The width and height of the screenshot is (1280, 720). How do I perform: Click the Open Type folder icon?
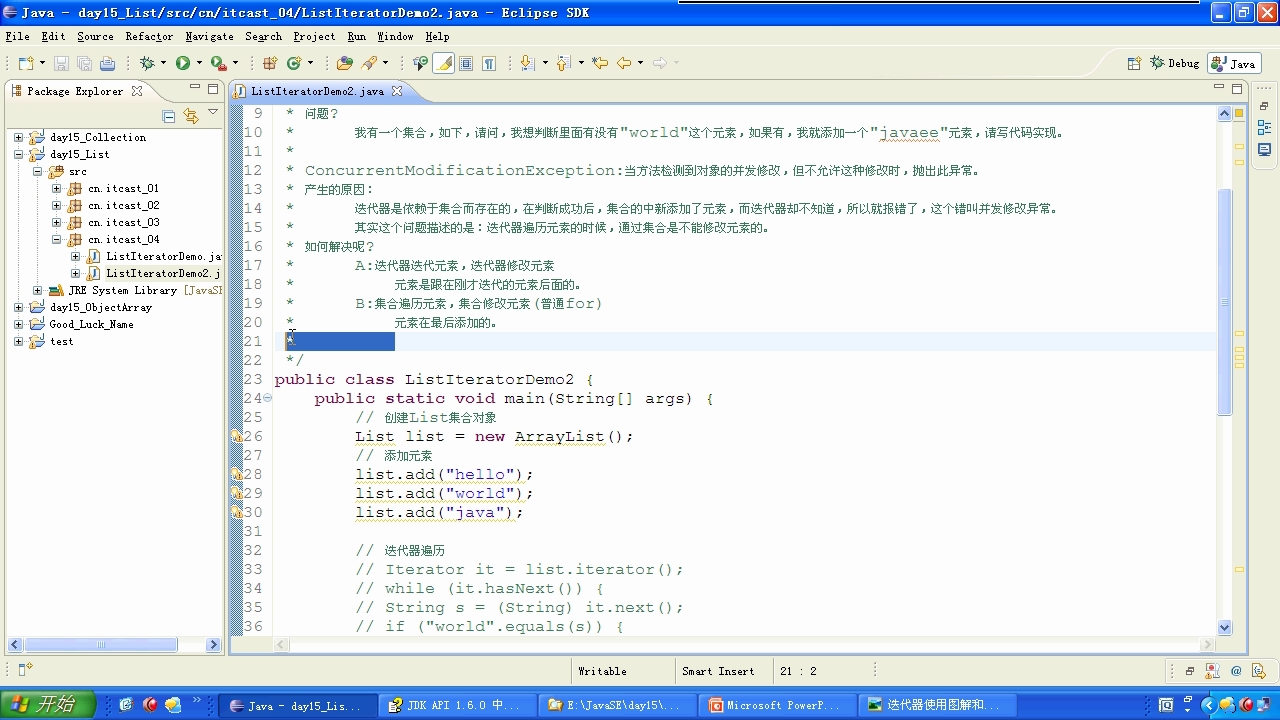pos(345,63)
